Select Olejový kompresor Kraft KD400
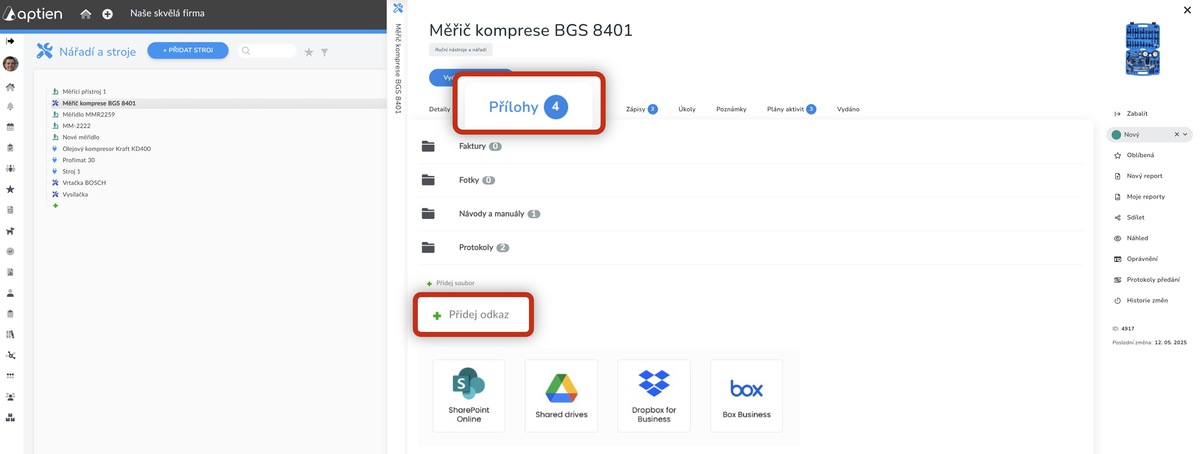 [106, 149]
